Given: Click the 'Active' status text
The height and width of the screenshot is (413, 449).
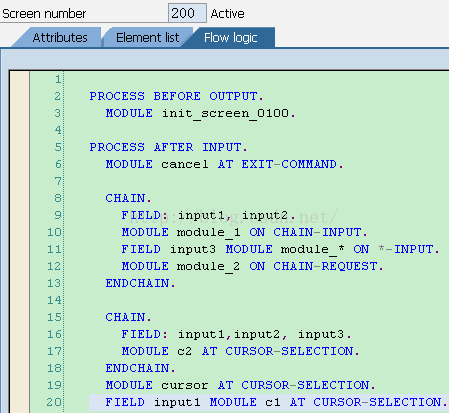Looking at the screenshot, I should tap(227, 14).
